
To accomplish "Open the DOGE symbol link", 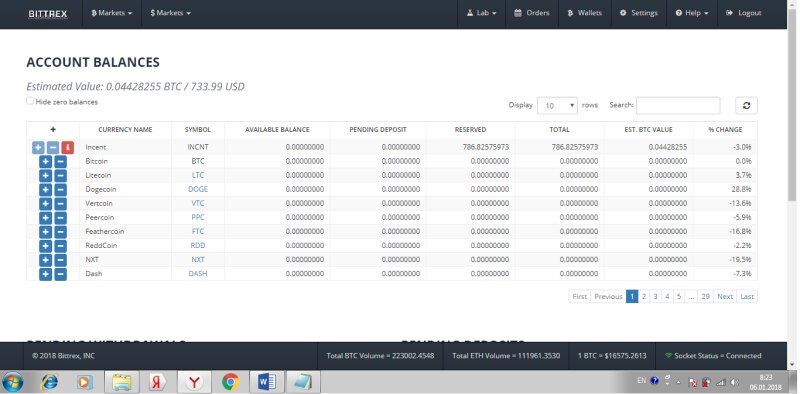I will tap(198, 189).
